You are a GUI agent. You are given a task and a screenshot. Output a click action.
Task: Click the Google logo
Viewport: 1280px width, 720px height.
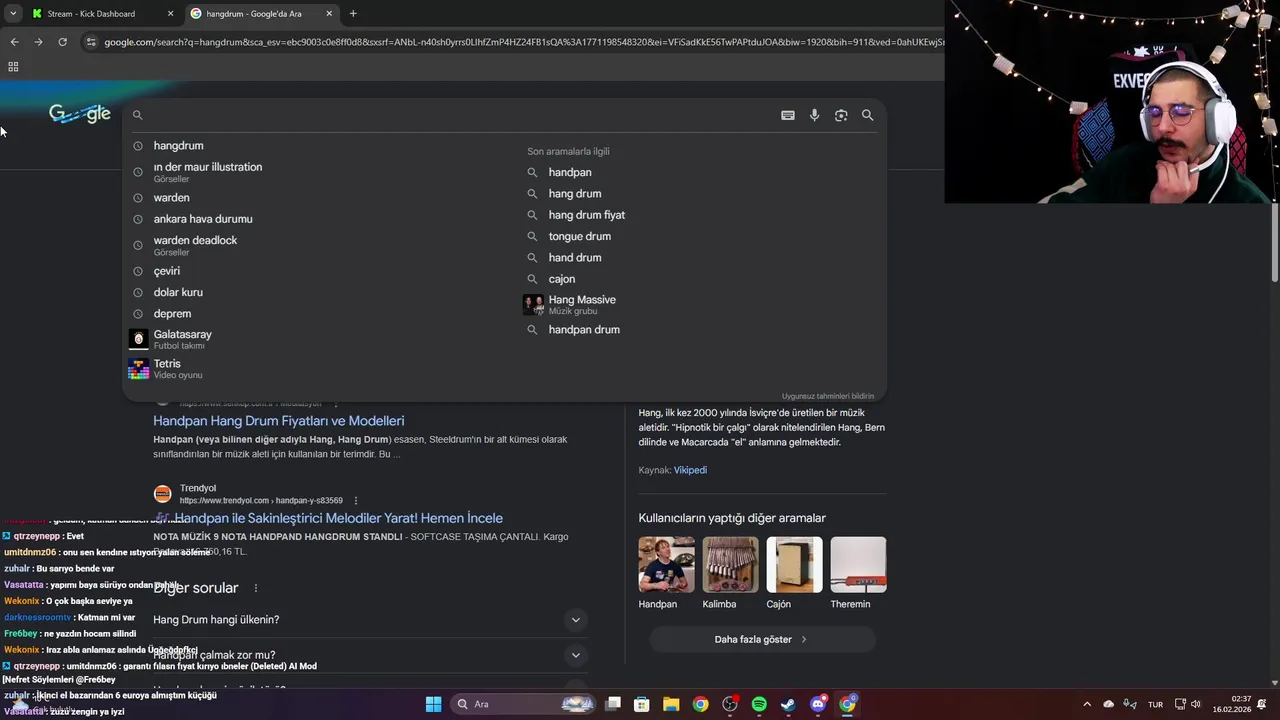[80, 114]
